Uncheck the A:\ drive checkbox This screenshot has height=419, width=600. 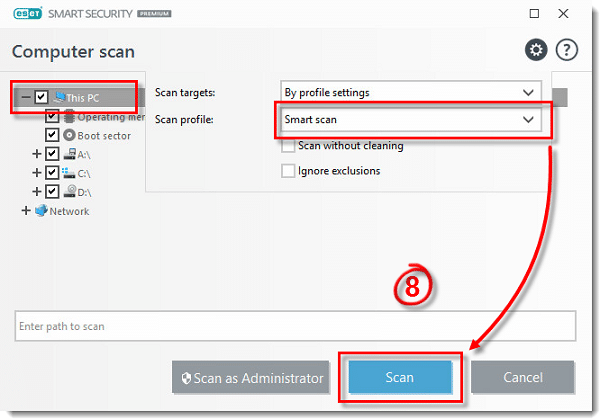tap(52, 154)
